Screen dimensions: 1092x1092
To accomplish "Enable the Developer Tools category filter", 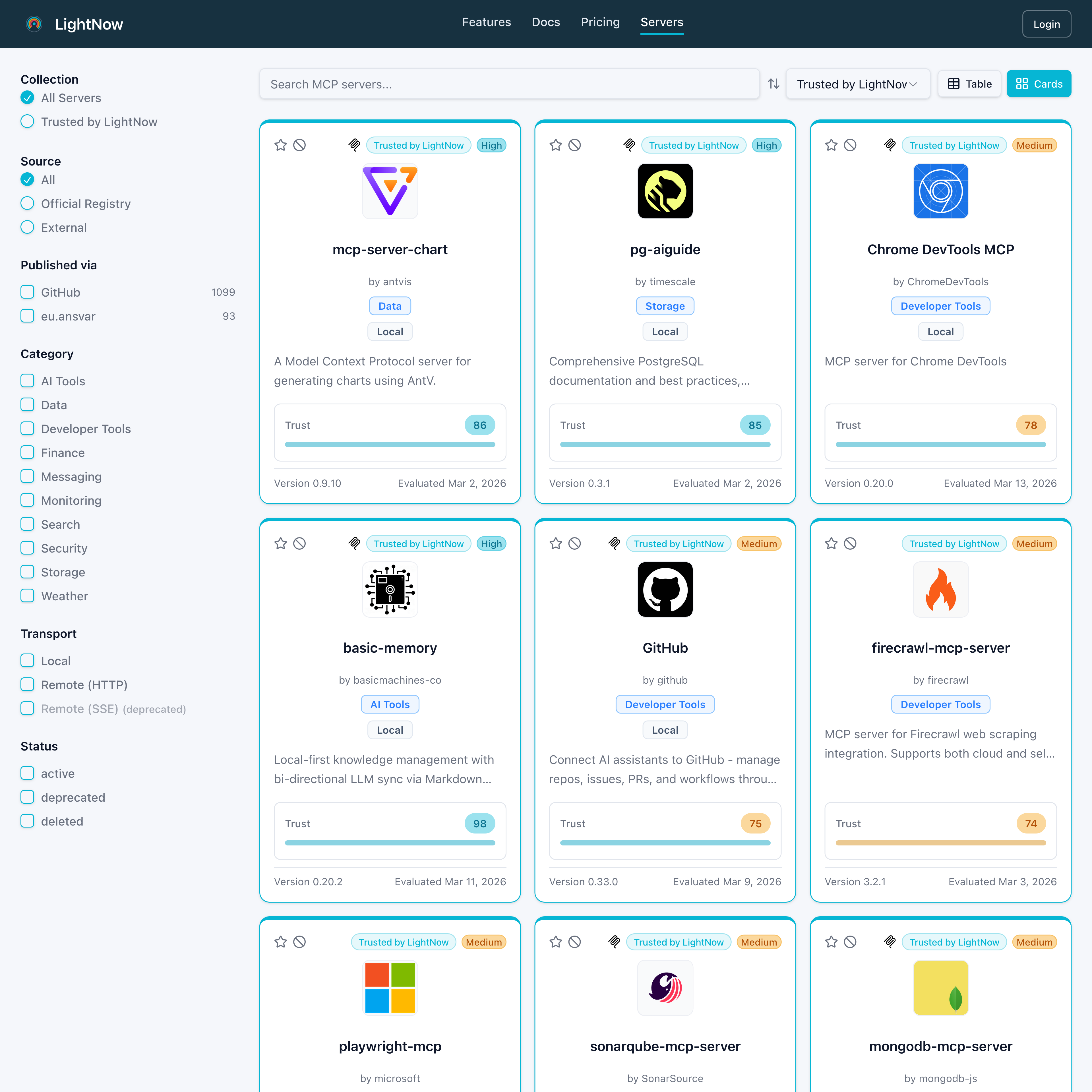I will [x=27, y=429].
